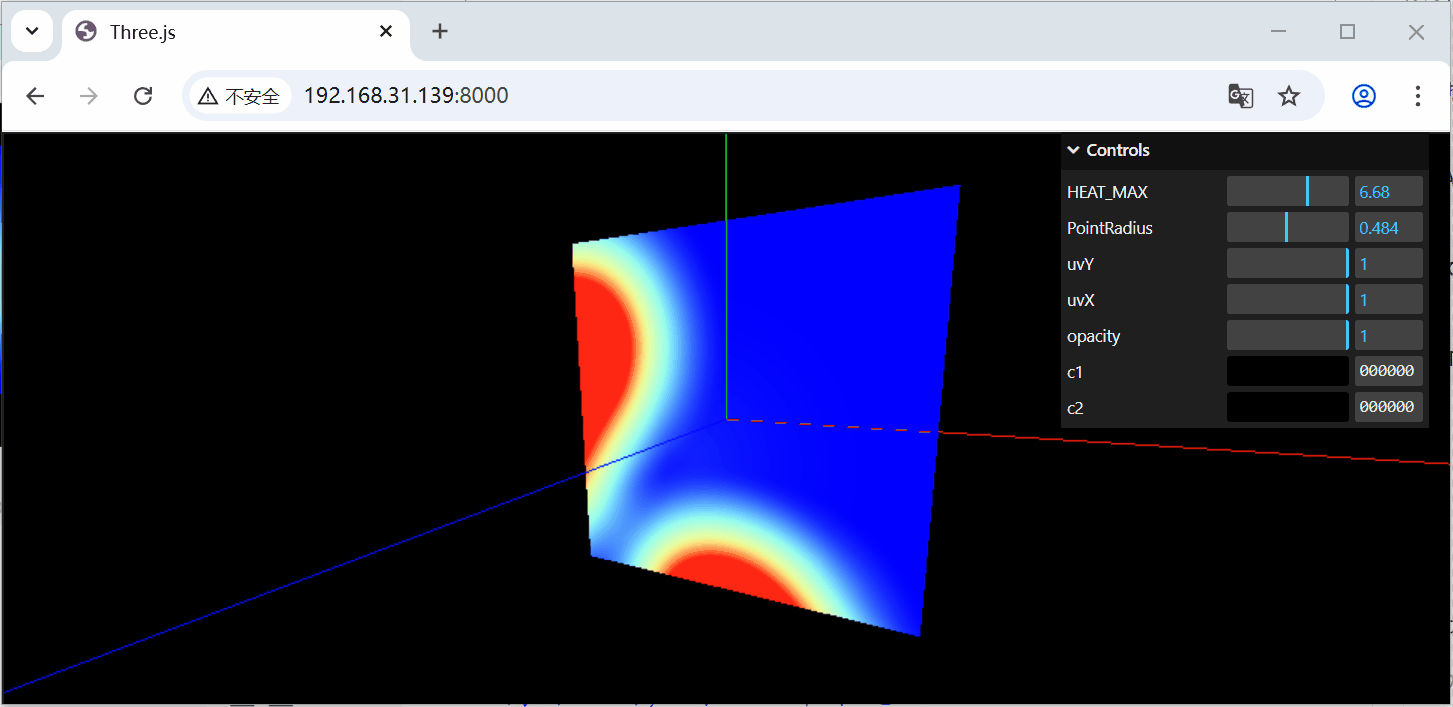Open the c2 color swatch

pyautogui.click(x=1288, y=407)
